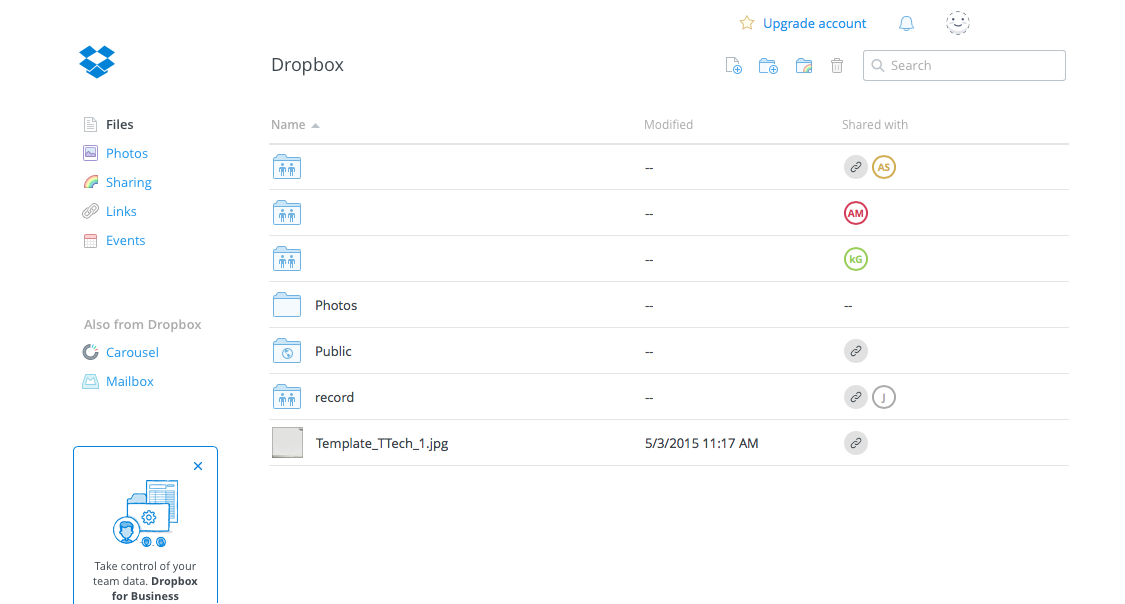
Task: Click the link icon in Public row
Action: coord(856,351)
